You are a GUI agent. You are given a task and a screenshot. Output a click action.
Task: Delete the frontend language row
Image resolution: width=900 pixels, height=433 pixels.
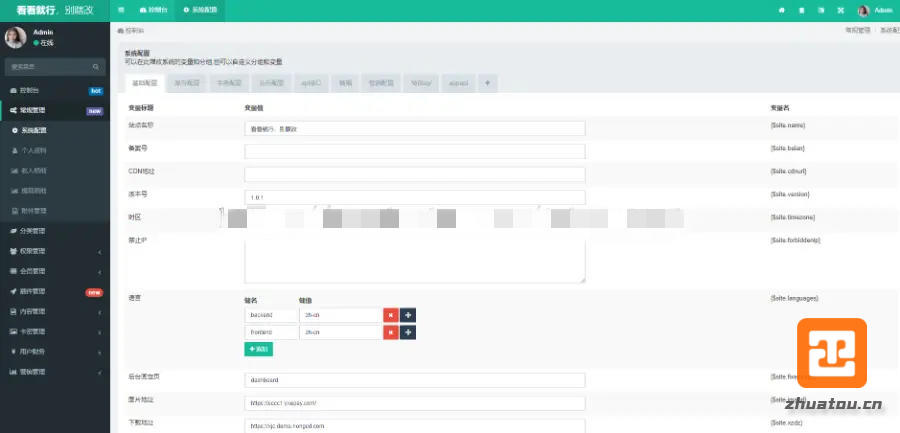tap(390, 332)
